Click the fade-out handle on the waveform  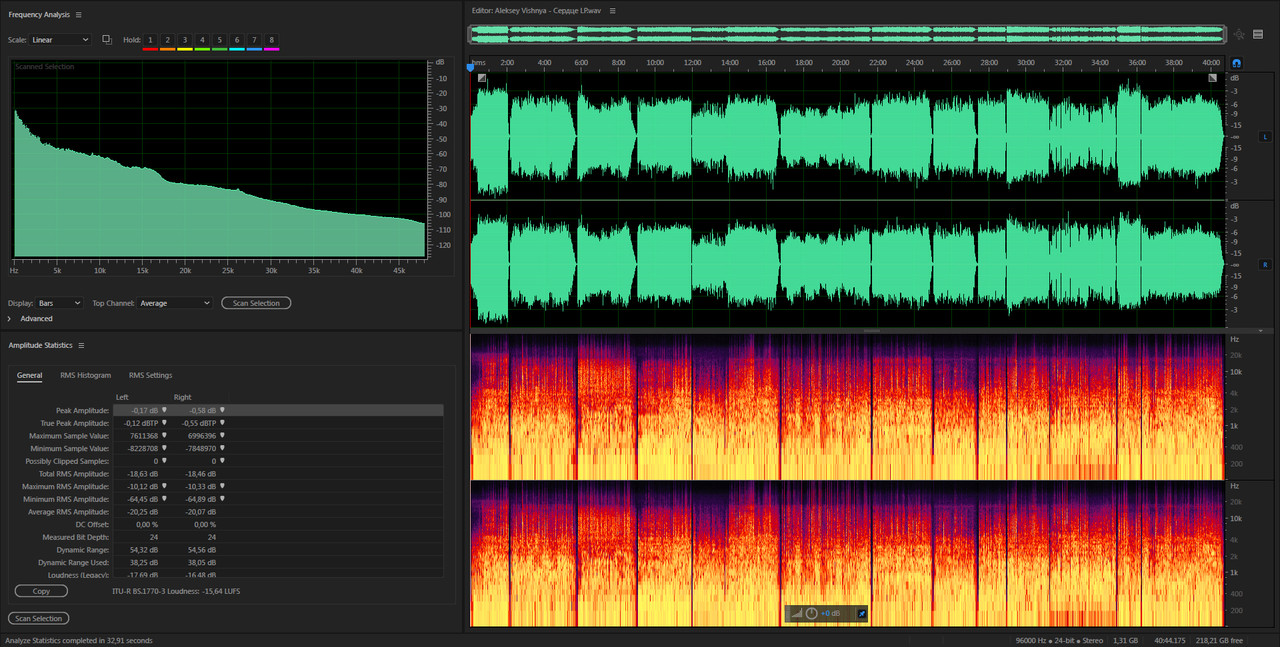pos(1213,77)
